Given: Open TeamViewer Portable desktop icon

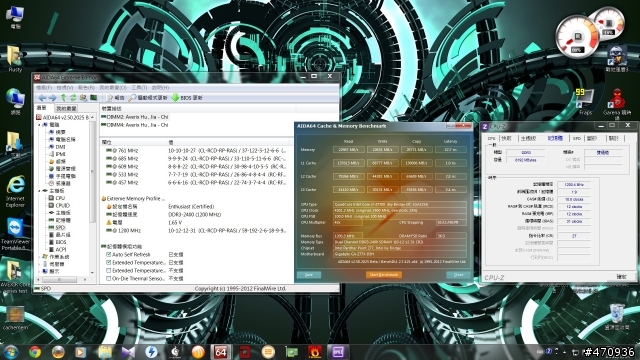Looking at the screenshot, I should click(x=16, y=234).
